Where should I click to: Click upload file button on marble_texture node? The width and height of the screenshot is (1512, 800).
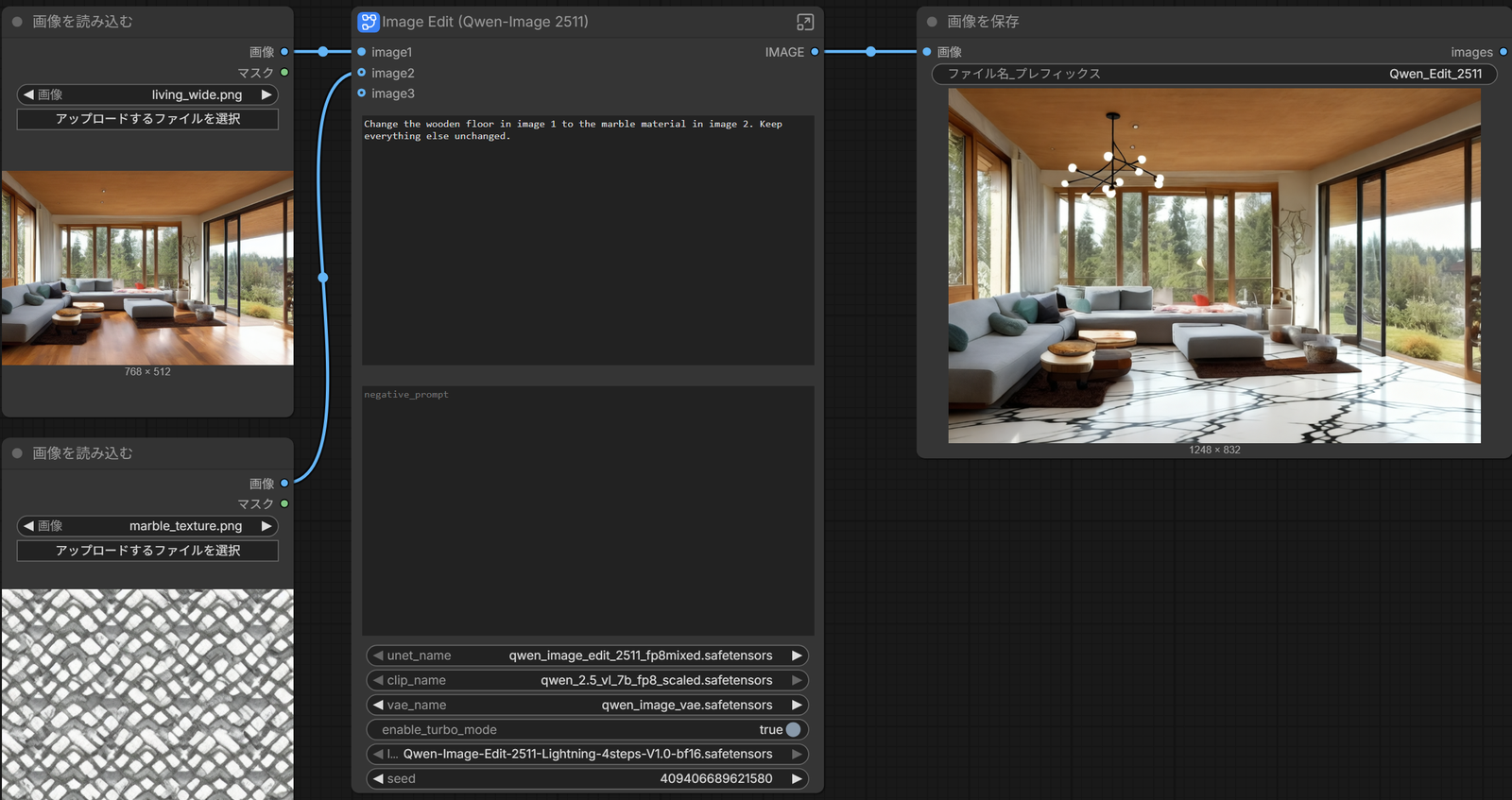tap(147, 551)
